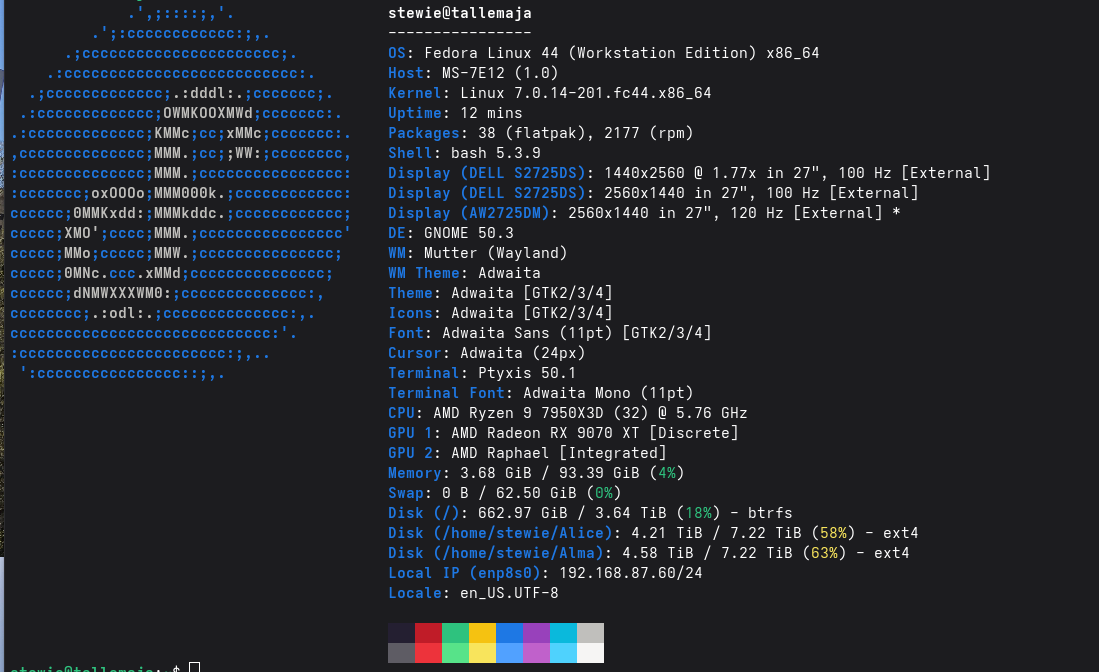Click the bright red swatch in bottom row
The height and width of the screenshot is (672, 1099).
(x=428, y=653)
